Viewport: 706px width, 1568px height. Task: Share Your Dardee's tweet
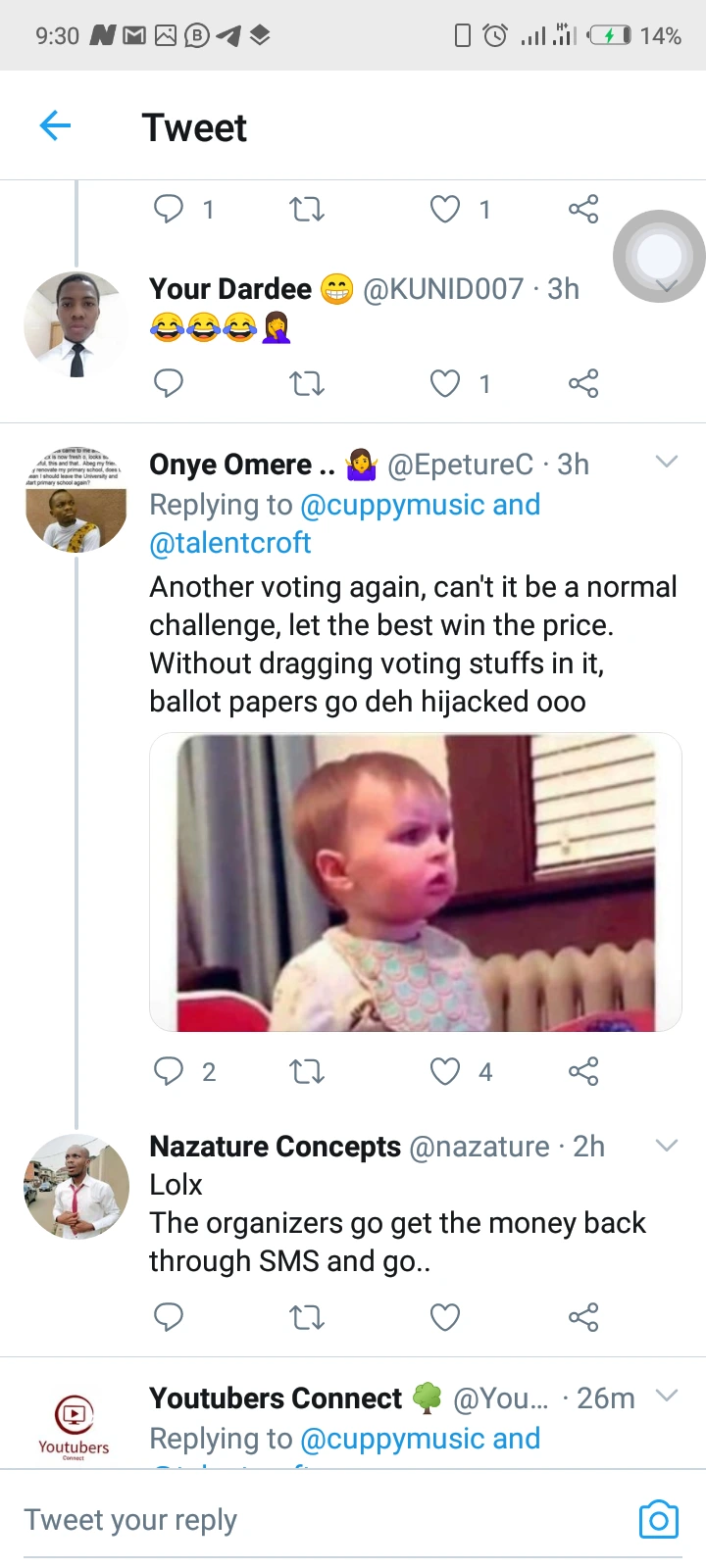coord(583,383)
